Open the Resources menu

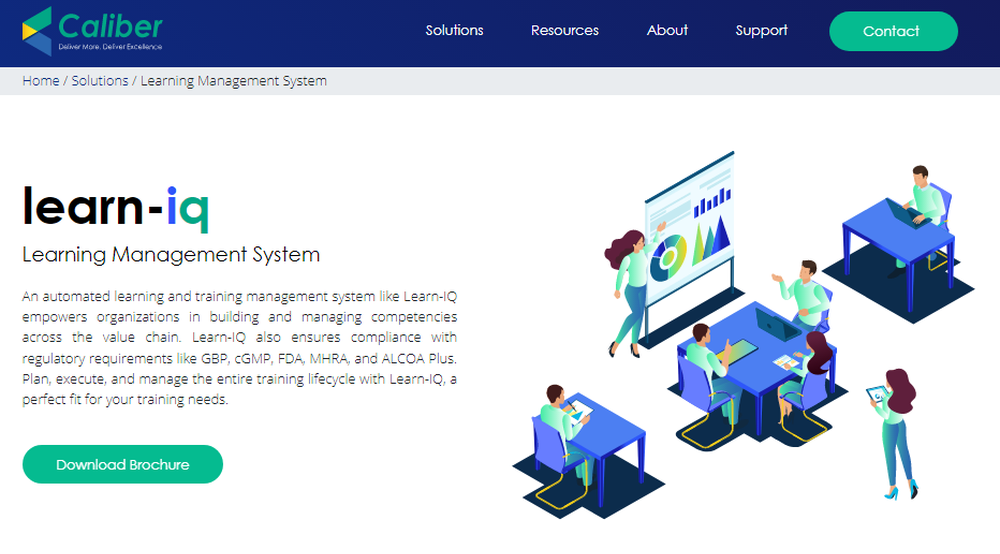[564, 31]
